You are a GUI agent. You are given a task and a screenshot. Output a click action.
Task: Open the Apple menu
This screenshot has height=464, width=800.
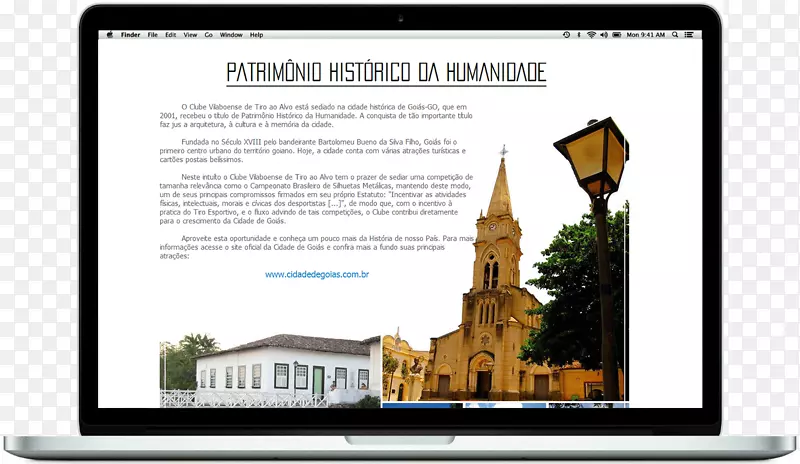[x=111, y=35]
